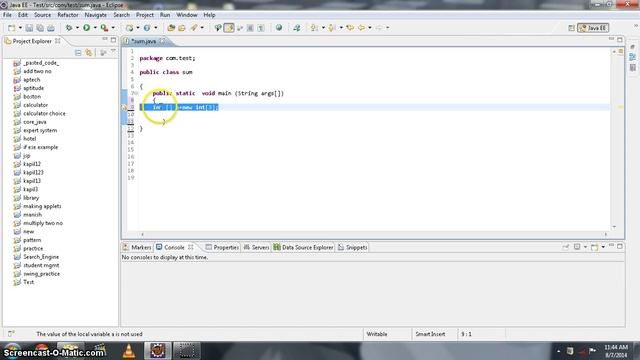
Task: Switch to the Data Source Explorer tab
Action: click(x=303, y=247)
